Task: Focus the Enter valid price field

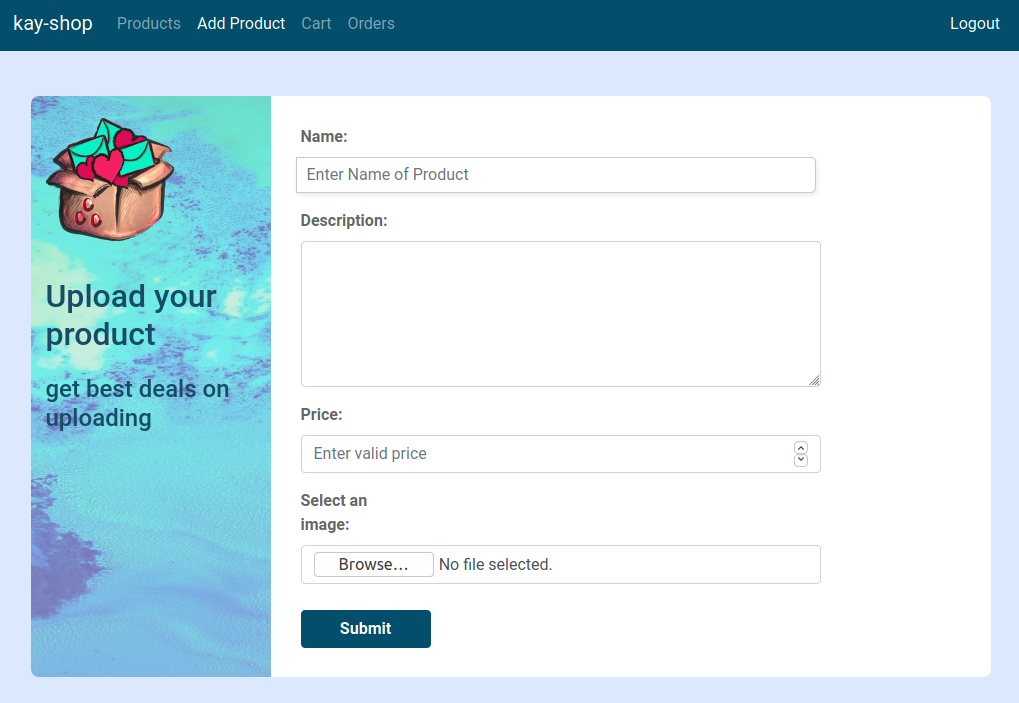Action: [x=545, y=454]
